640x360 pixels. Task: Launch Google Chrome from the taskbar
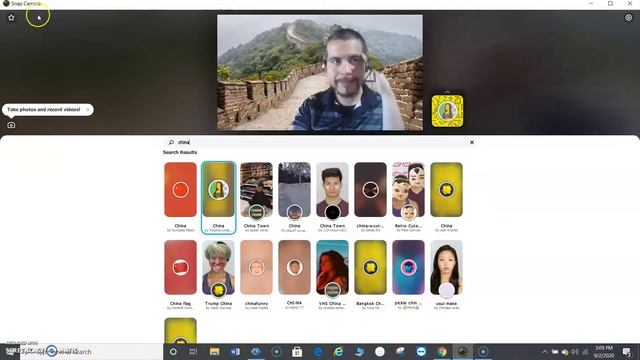pos(442,351)
